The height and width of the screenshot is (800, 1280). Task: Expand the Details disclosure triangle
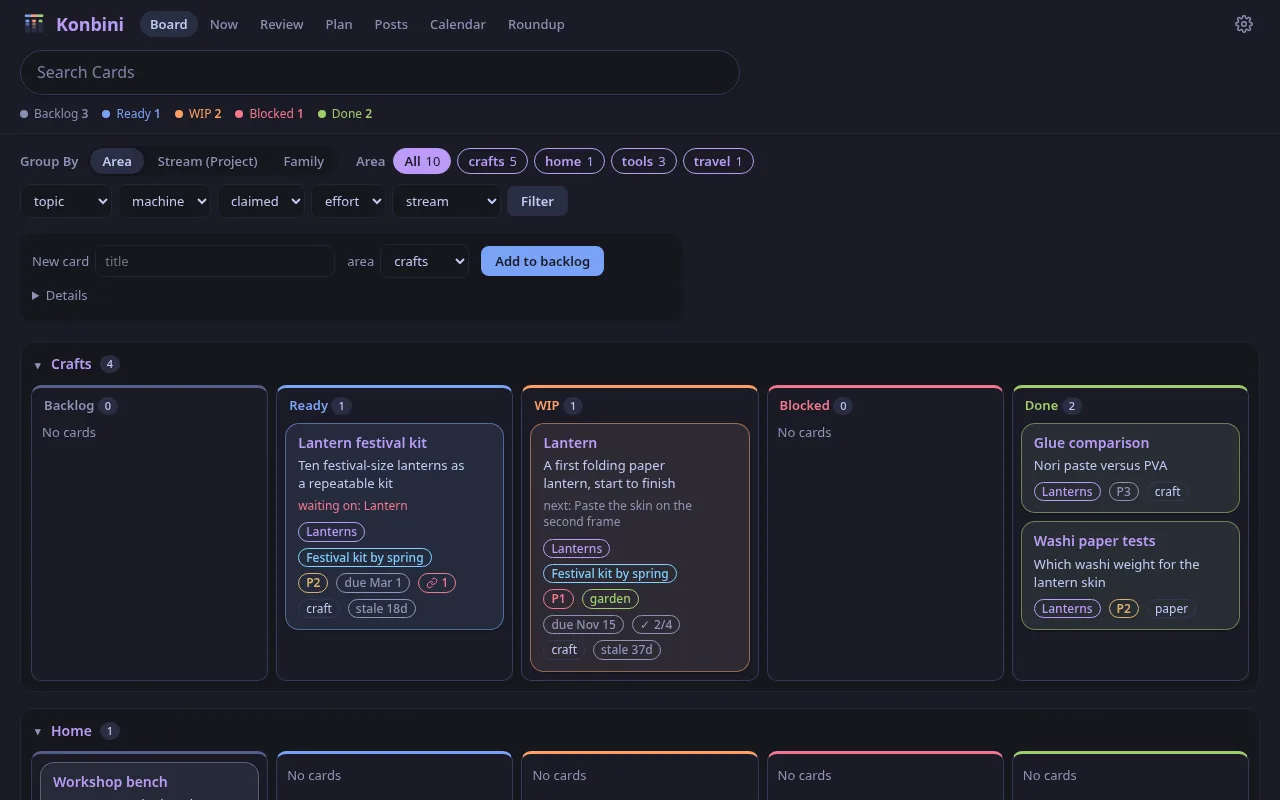tap(36, 296)
